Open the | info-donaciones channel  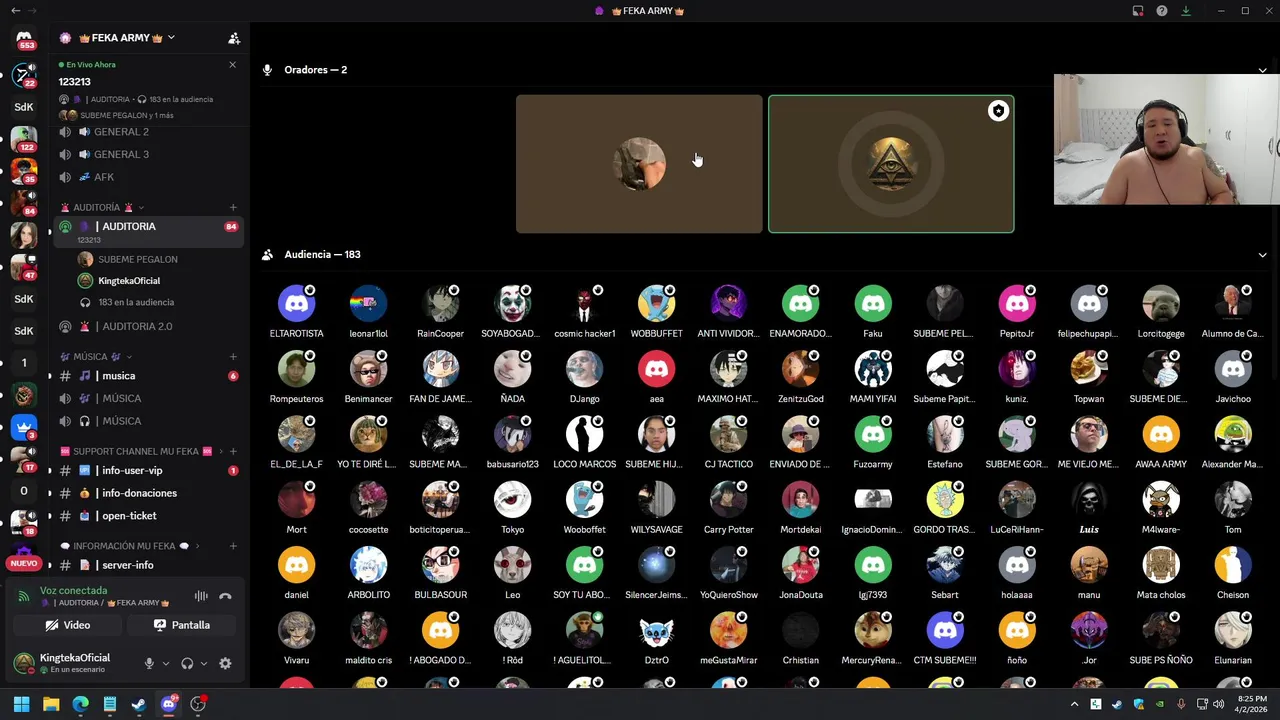pyautogui.click(x=148, y=493)
